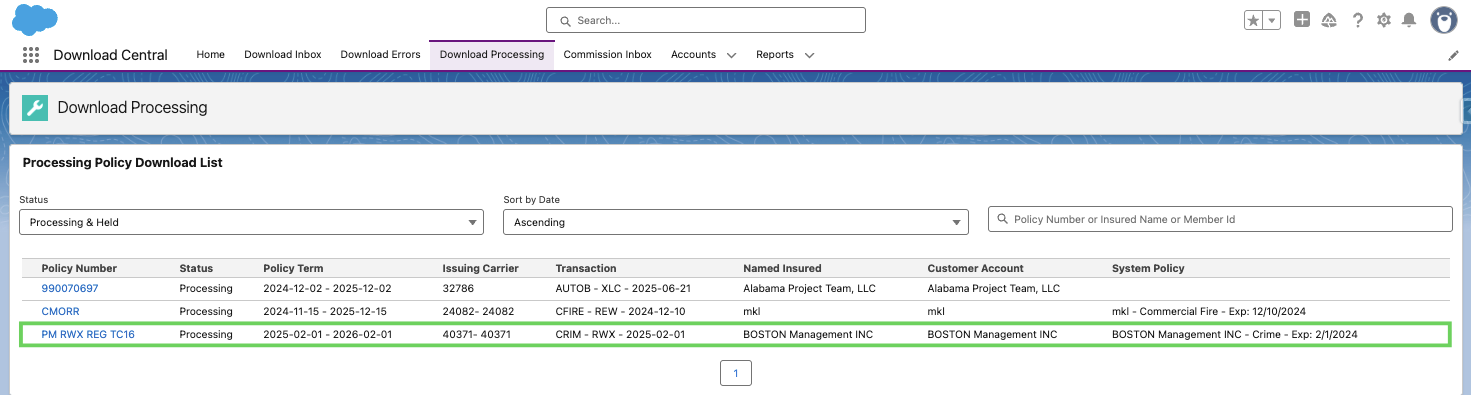Image resolution: width=1471 pixels, height=395 pixels.
Task: Click the Trailhead guidance icon
Action: [x=1329, y=20]
